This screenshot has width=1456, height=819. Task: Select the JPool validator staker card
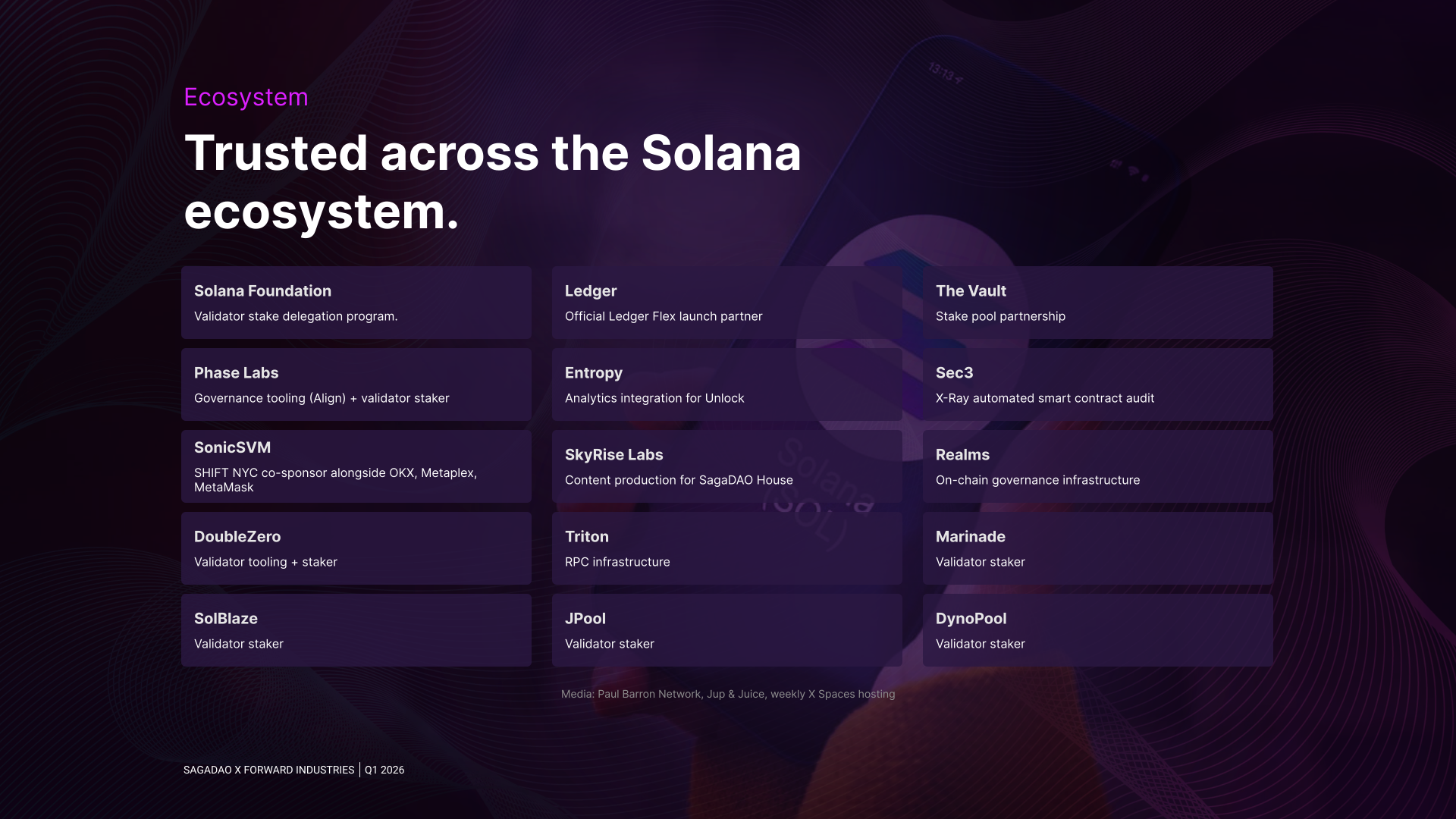726,630
